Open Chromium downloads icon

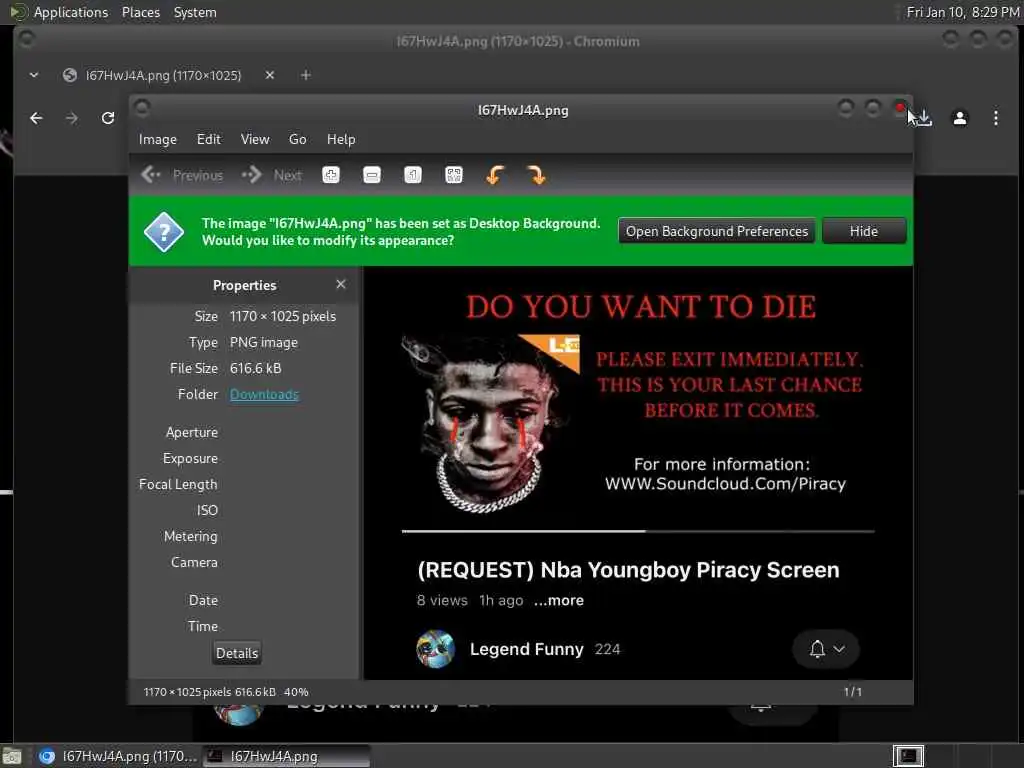click(x=924, y=118)
